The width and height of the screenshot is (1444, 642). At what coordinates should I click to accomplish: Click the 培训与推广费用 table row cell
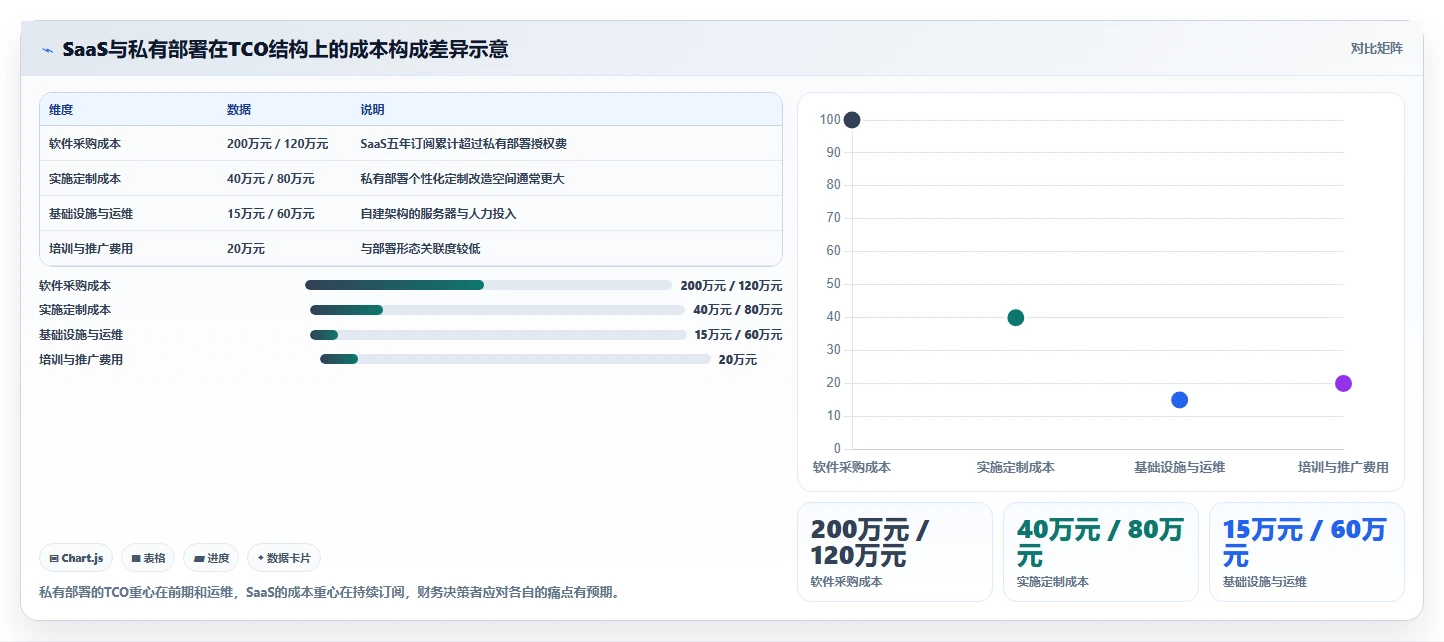pyautogui.click(x=91, y=249)
